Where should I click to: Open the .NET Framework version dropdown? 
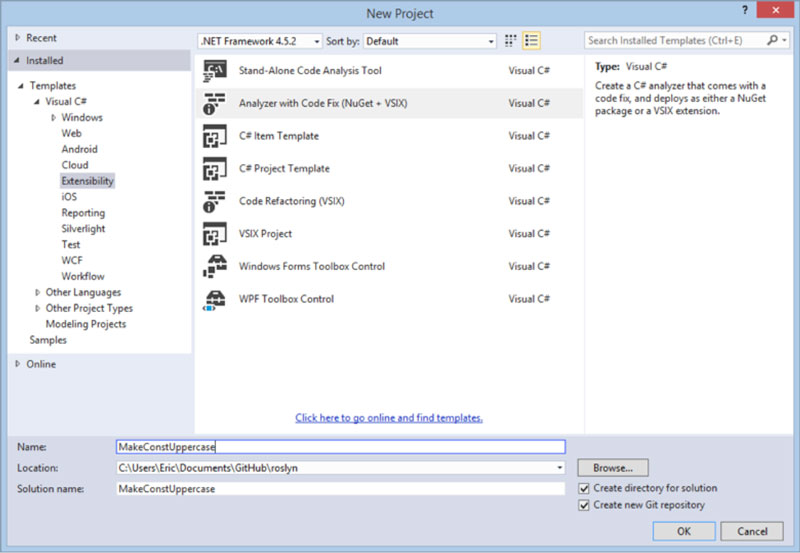[260, 41]
